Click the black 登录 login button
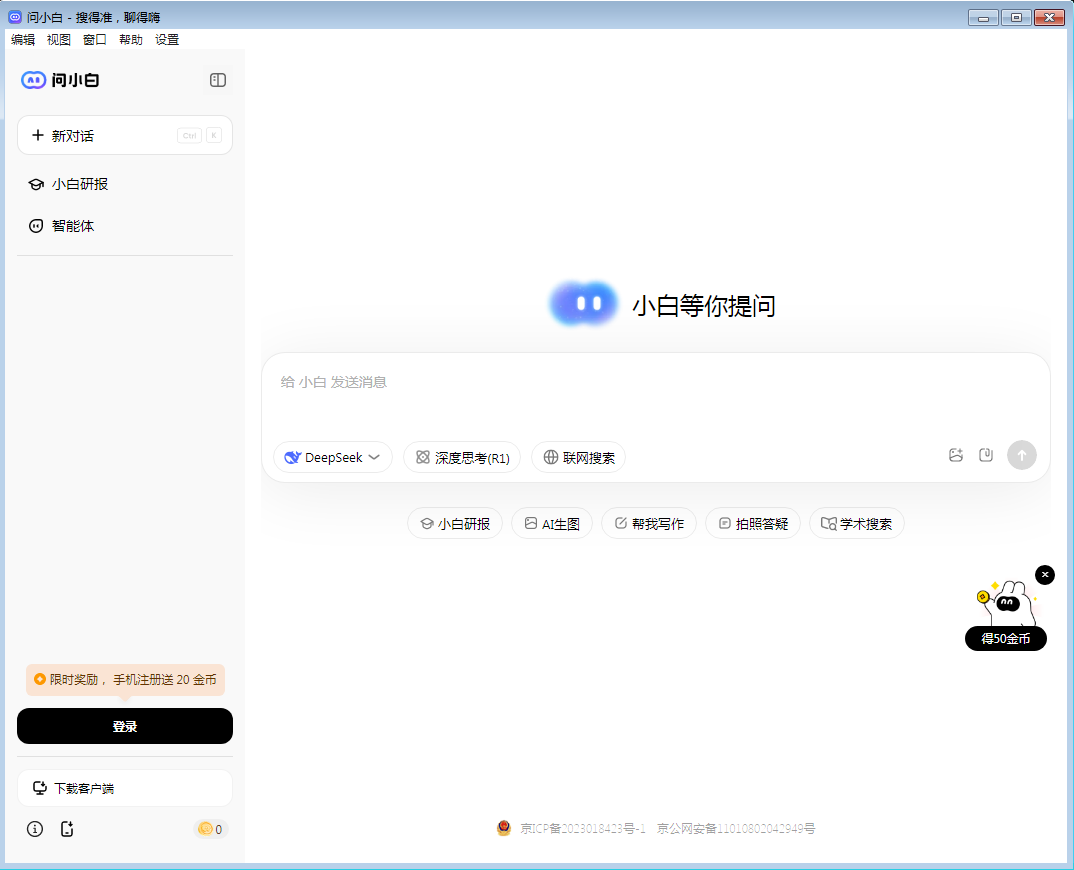This screenshot has height=870, width=1074. (x=125, y=727)
